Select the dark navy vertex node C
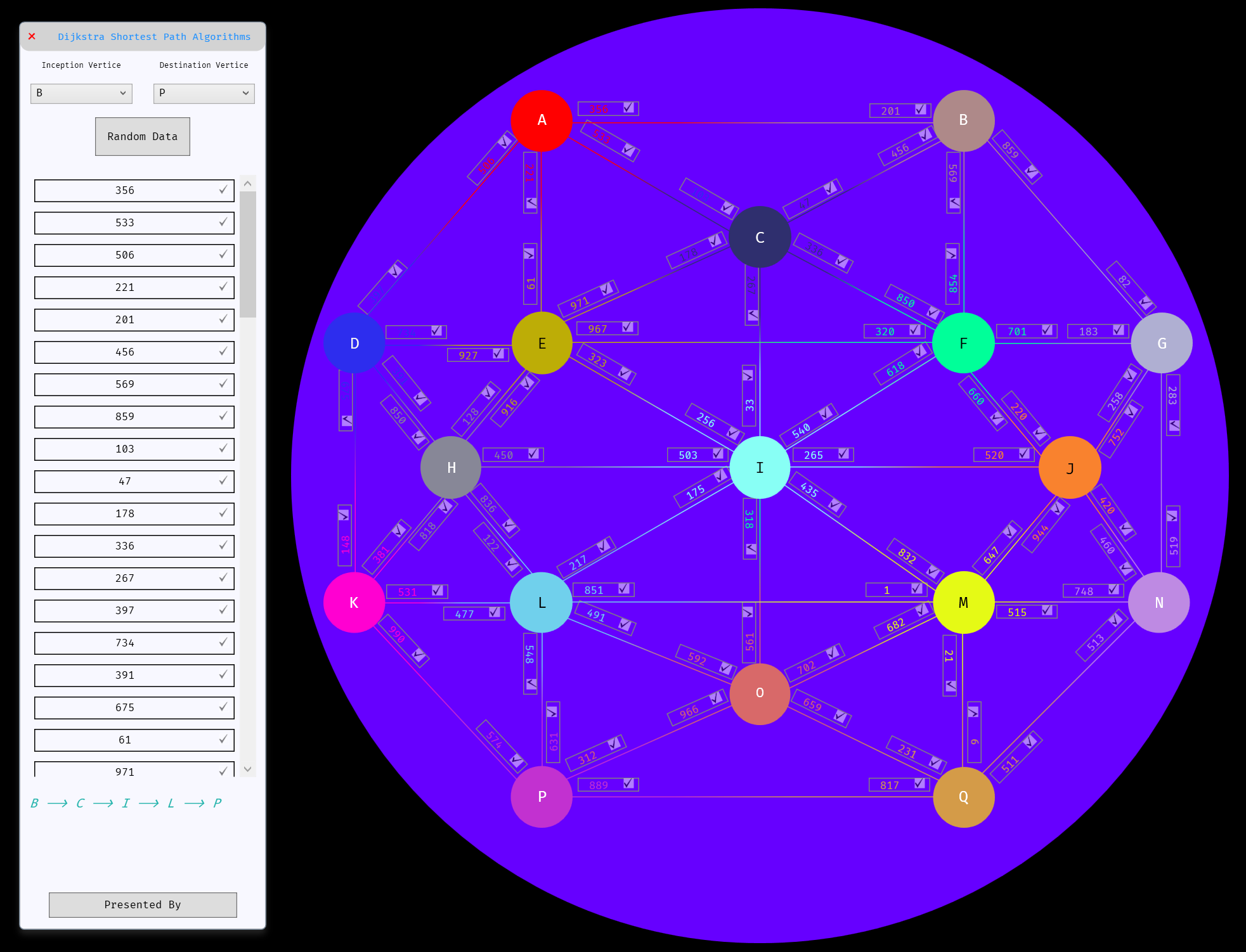The image size is (1246, 952). (760, 237)
